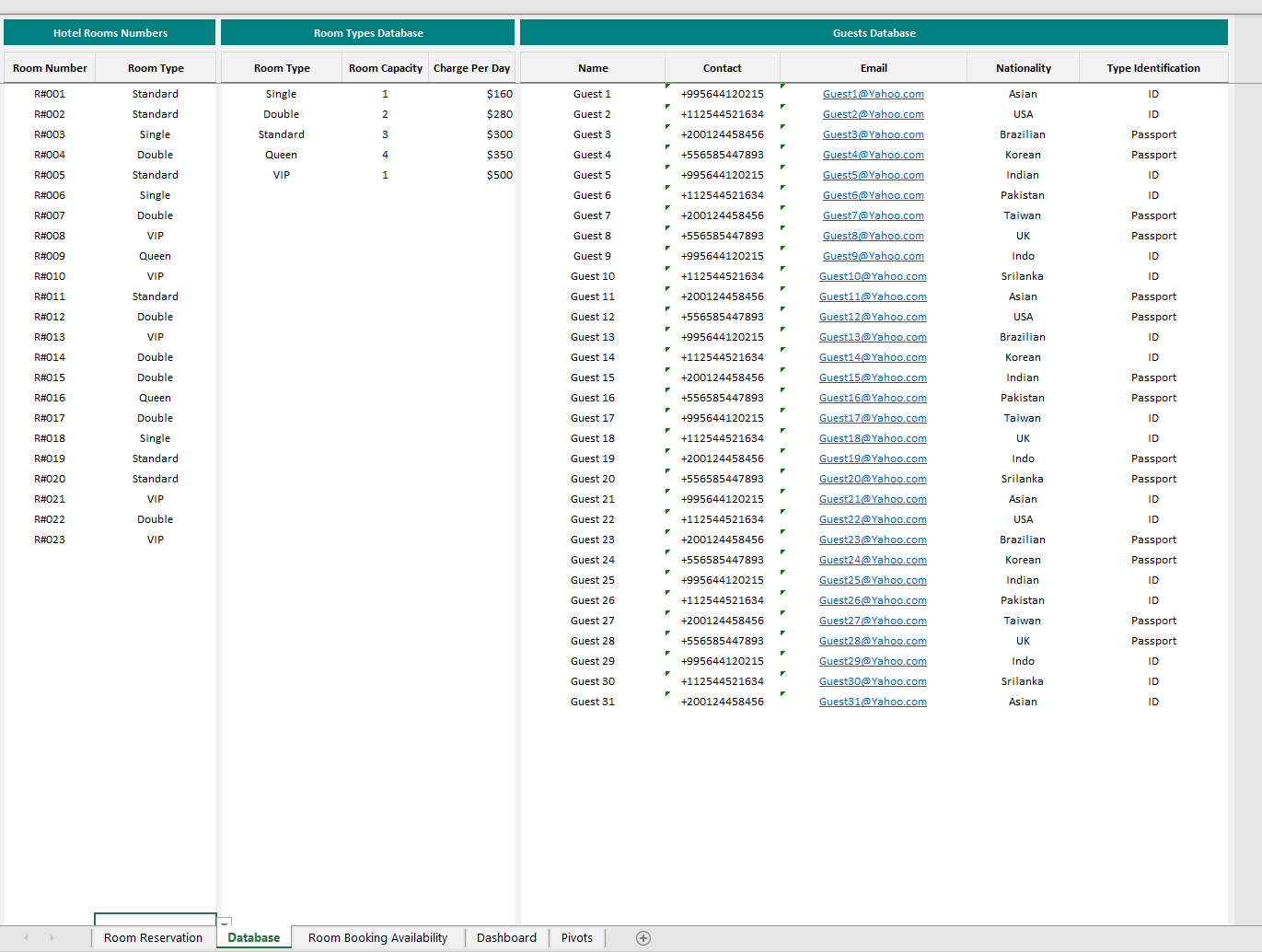Click room number cell R#023
The height and width of the screenshot is (952, 1262).
50,540
